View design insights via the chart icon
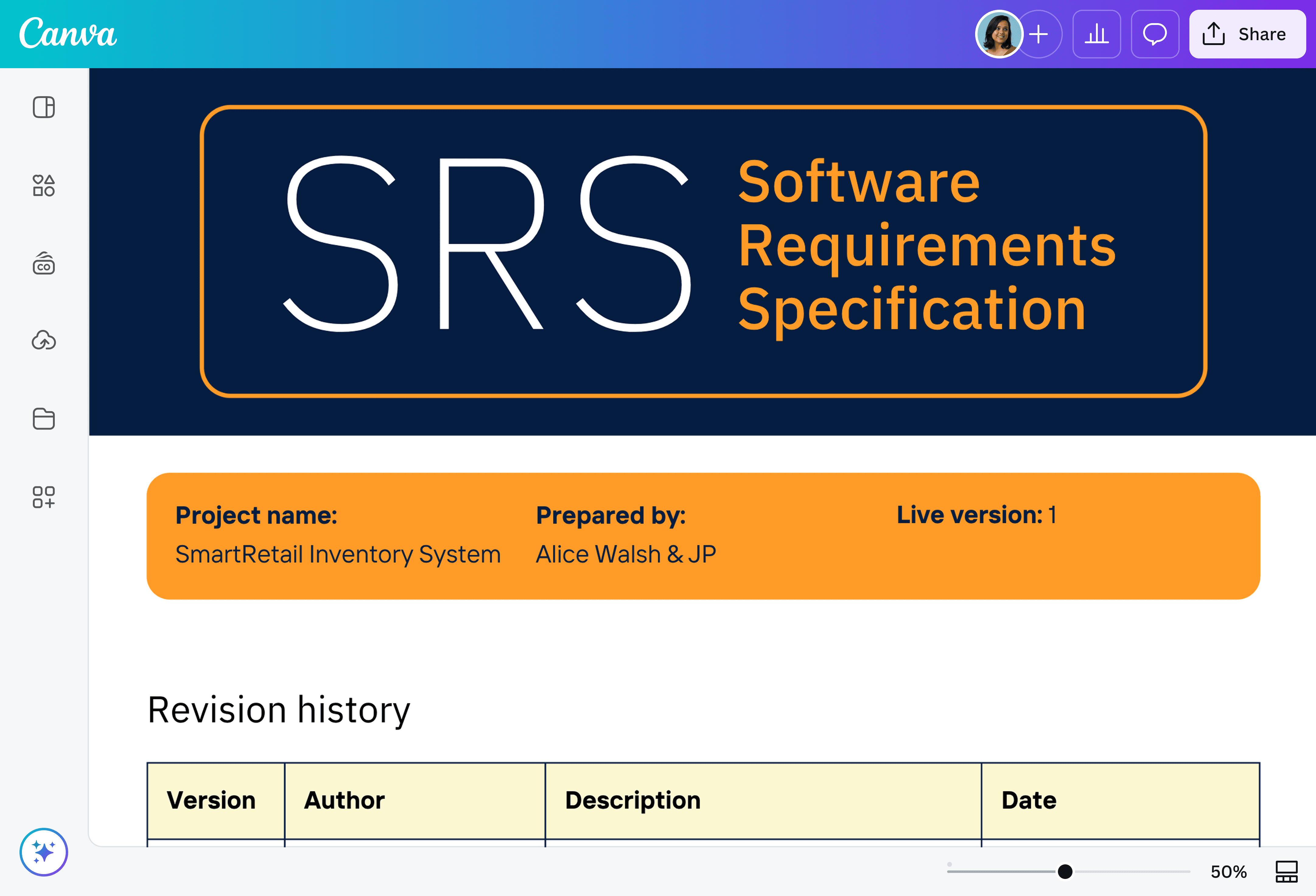This screenshot has height=896, width=1316. [x=1096, y=34]
